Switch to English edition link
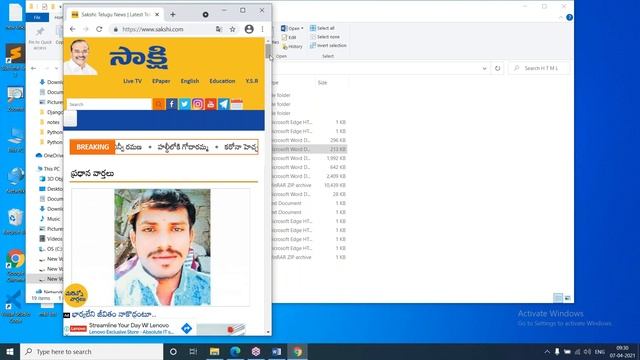 190,81
